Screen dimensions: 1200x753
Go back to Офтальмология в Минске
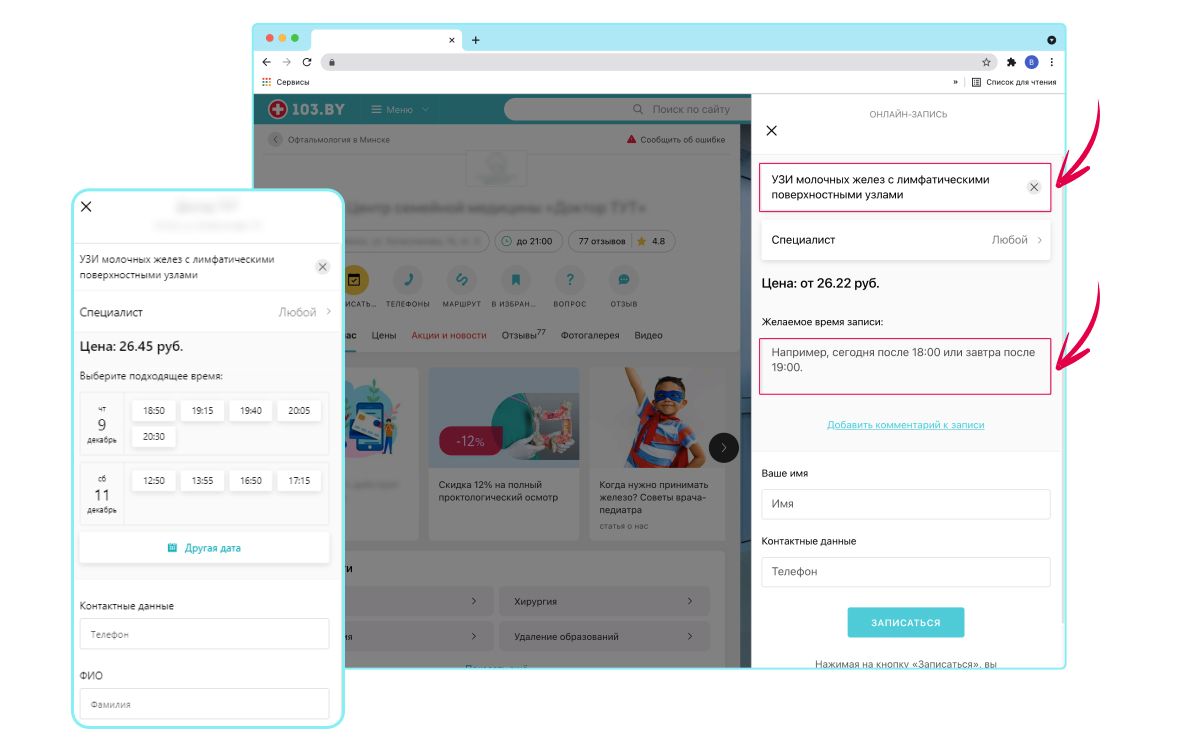[329, 140]
